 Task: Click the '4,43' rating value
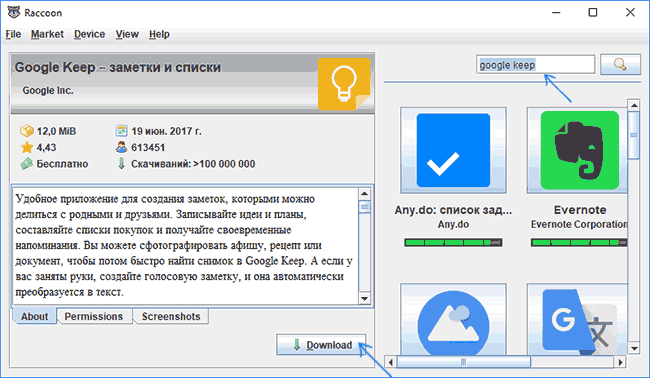[46, 148]
